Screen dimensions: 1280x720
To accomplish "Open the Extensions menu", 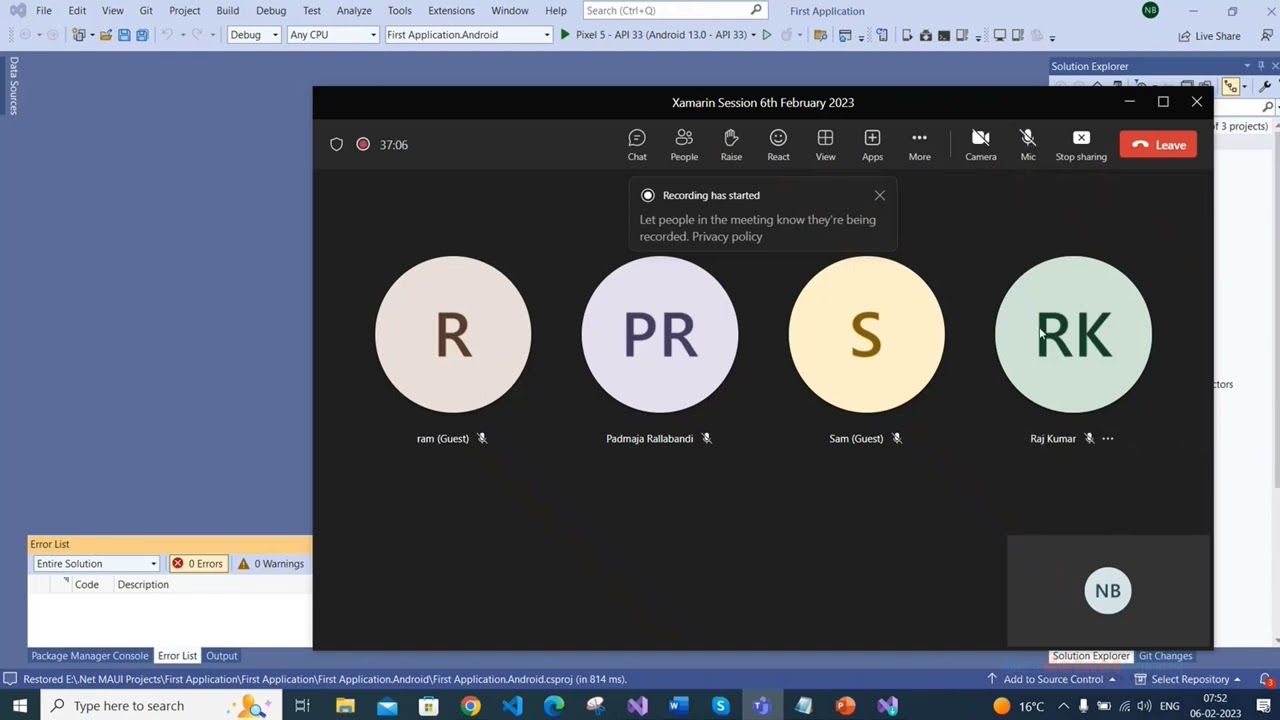I will (451, 10).
